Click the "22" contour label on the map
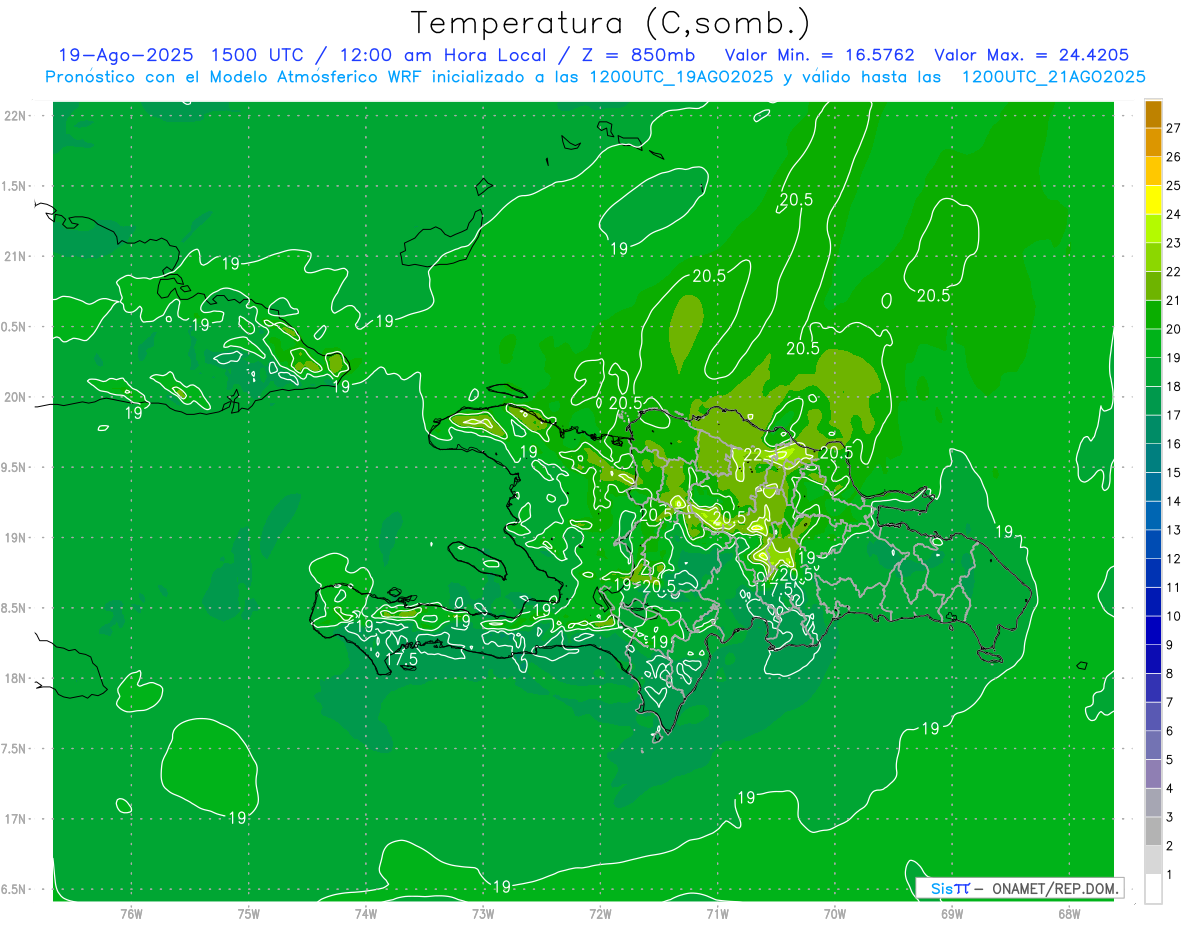This screenshot has height=927, width=1200. click(753, 456)
